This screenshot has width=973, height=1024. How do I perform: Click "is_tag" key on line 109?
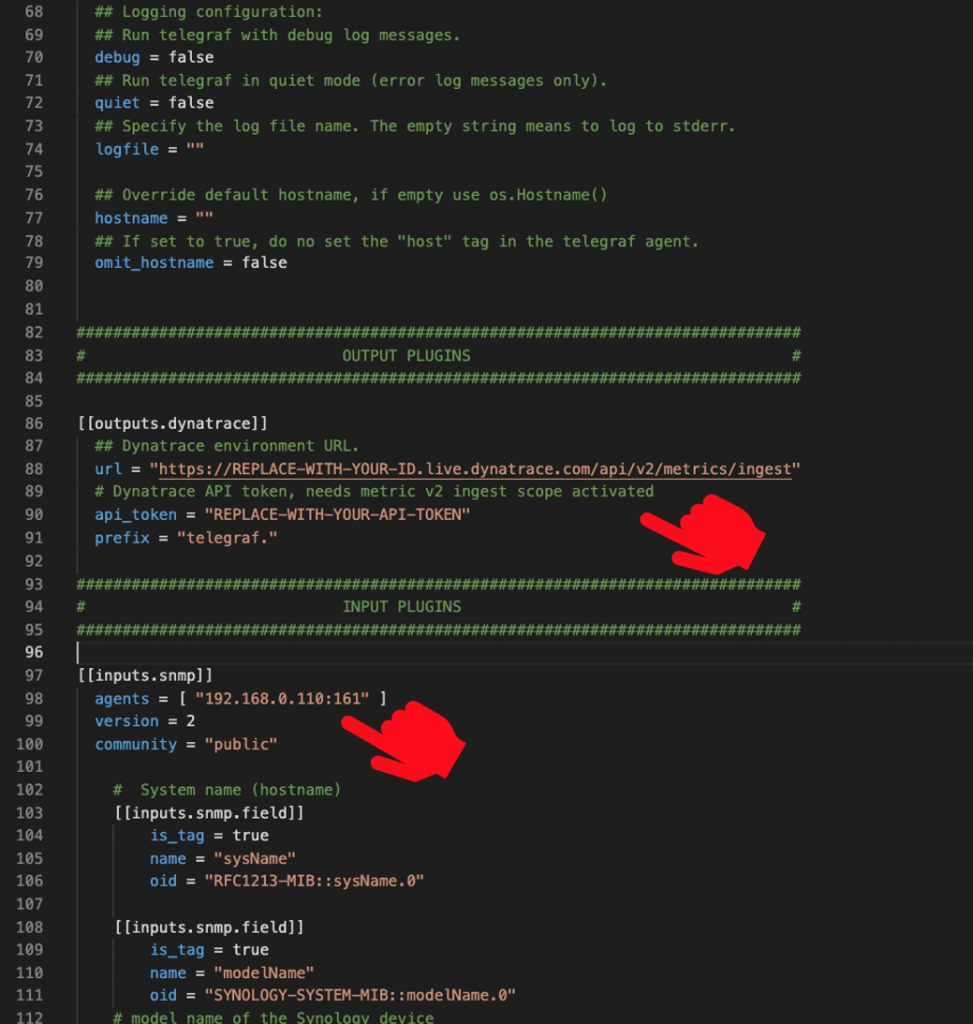coord(177,950)
